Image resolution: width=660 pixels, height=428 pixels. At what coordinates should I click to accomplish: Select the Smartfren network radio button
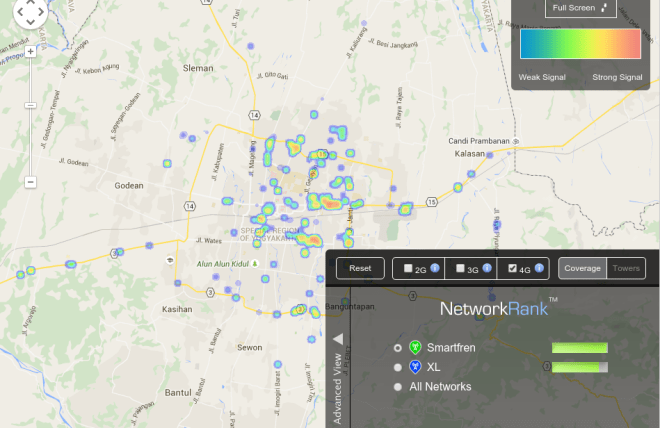tap(399, 347)
